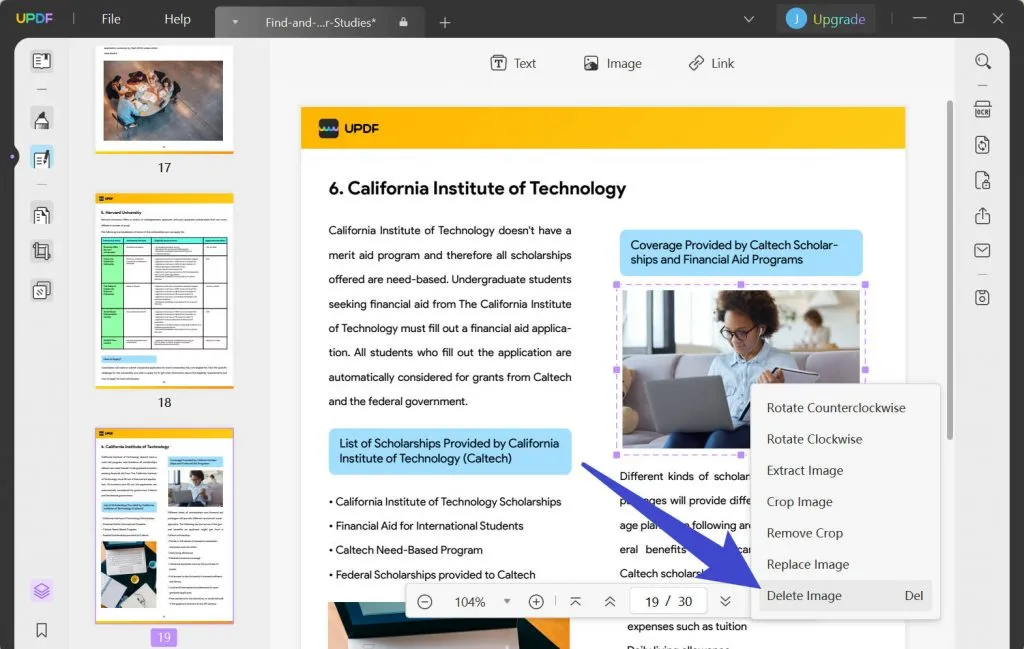Go to previous page arrow icon

tap(610, 601)
